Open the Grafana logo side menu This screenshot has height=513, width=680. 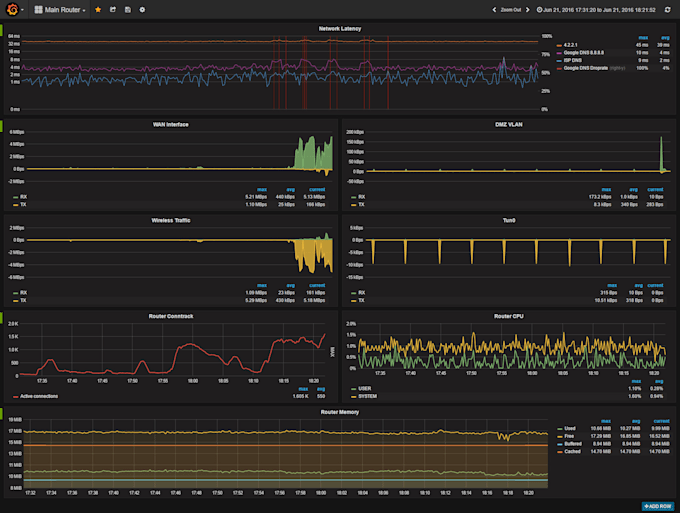point(13,9)
